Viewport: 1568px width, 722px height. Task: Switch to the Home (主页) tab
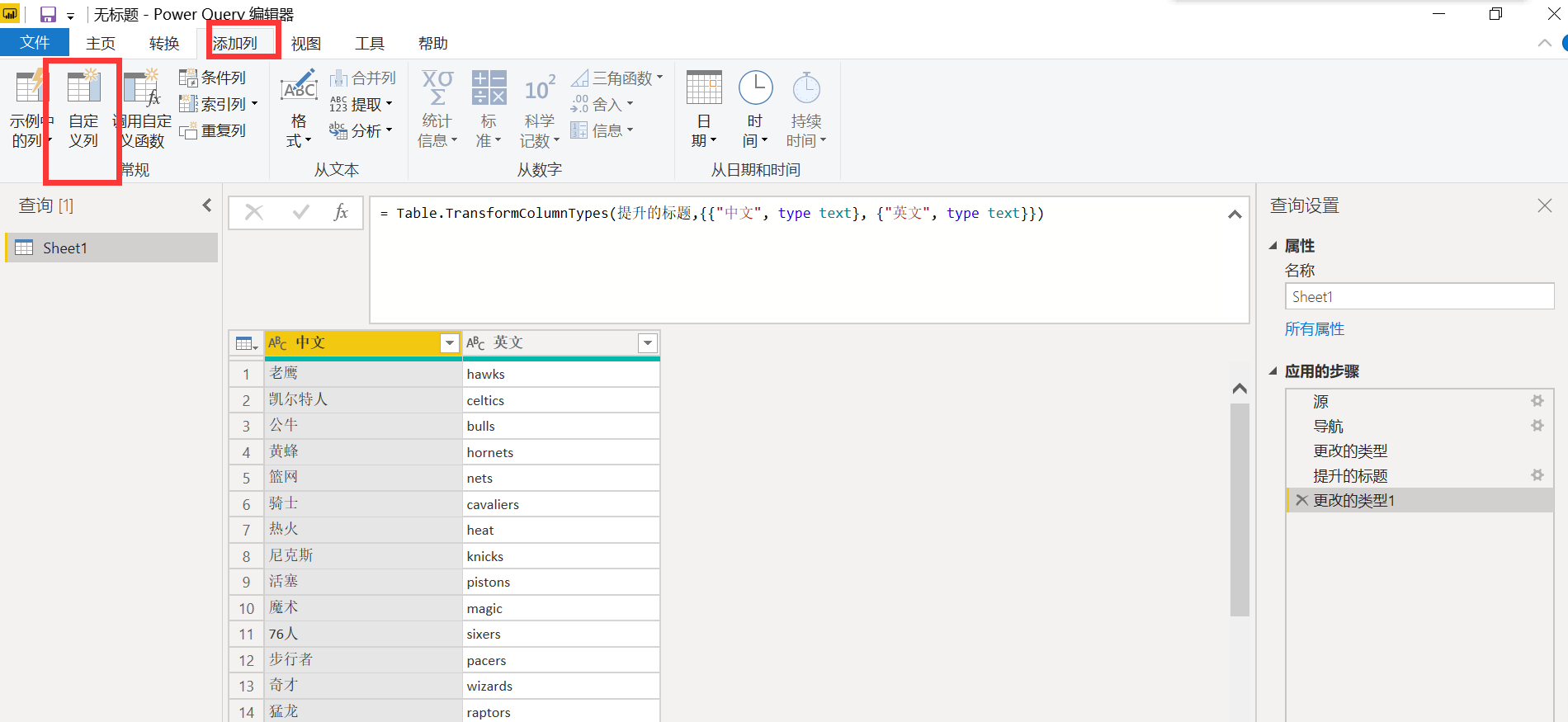click(x=101, y=44)
